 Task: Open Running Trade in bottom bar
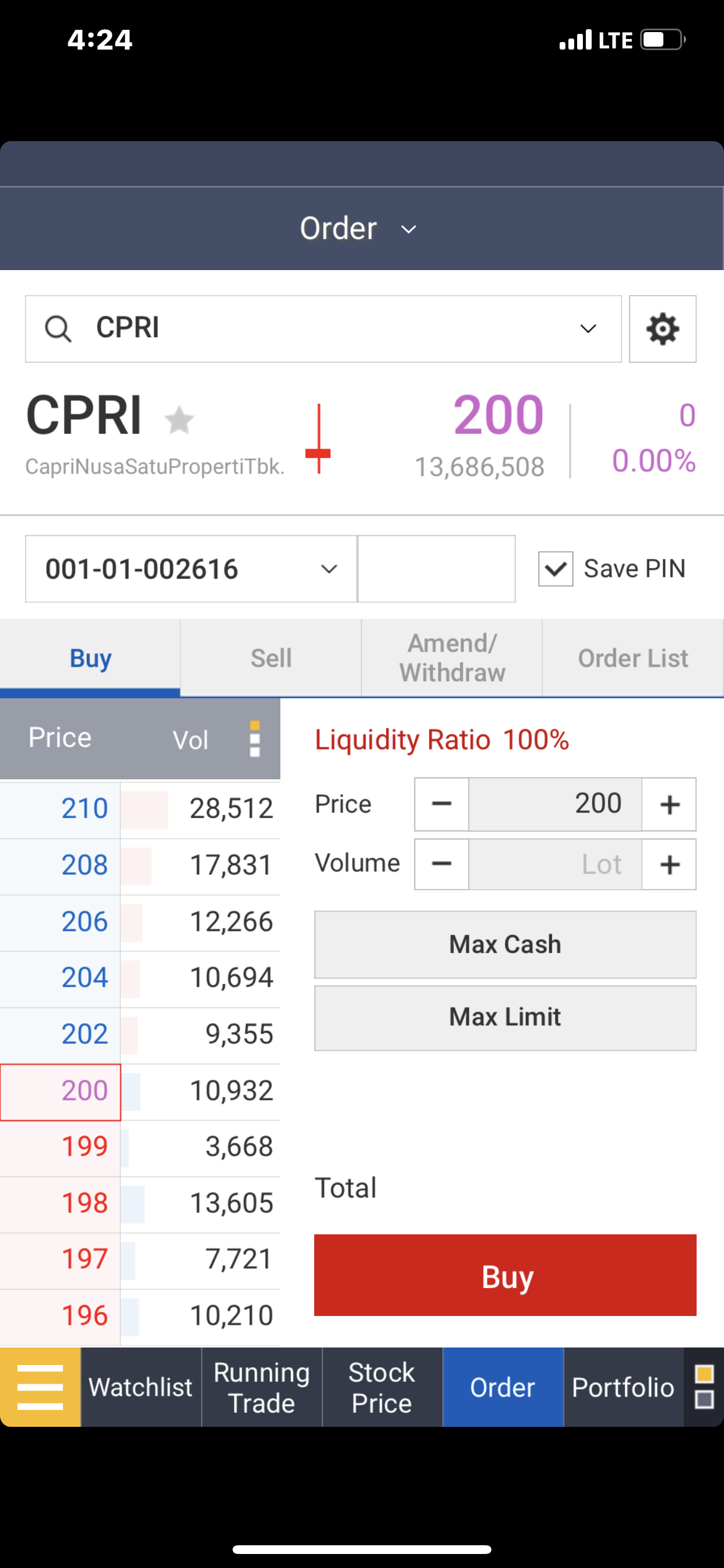tap(262, 1387)
